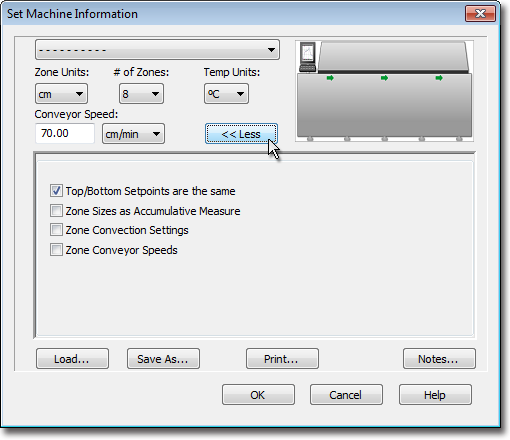
Task: Collapse options with the << Less button
Action: click(x=241, y=134)
